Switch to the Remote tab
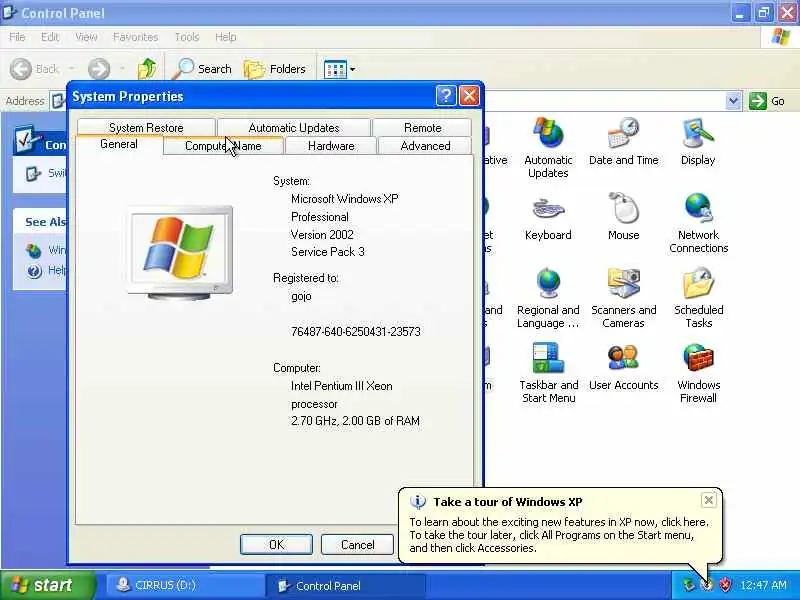800x600 pixels. [422, 128]
